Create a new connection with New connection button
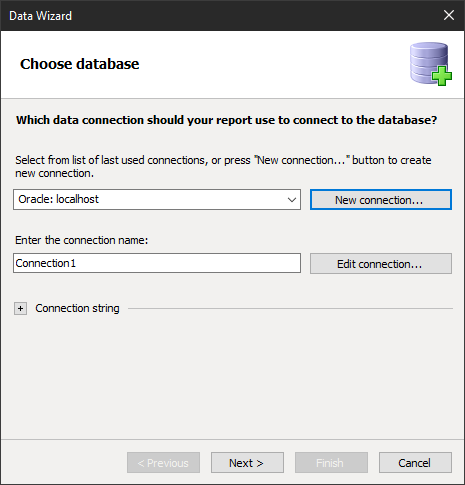 381,200
